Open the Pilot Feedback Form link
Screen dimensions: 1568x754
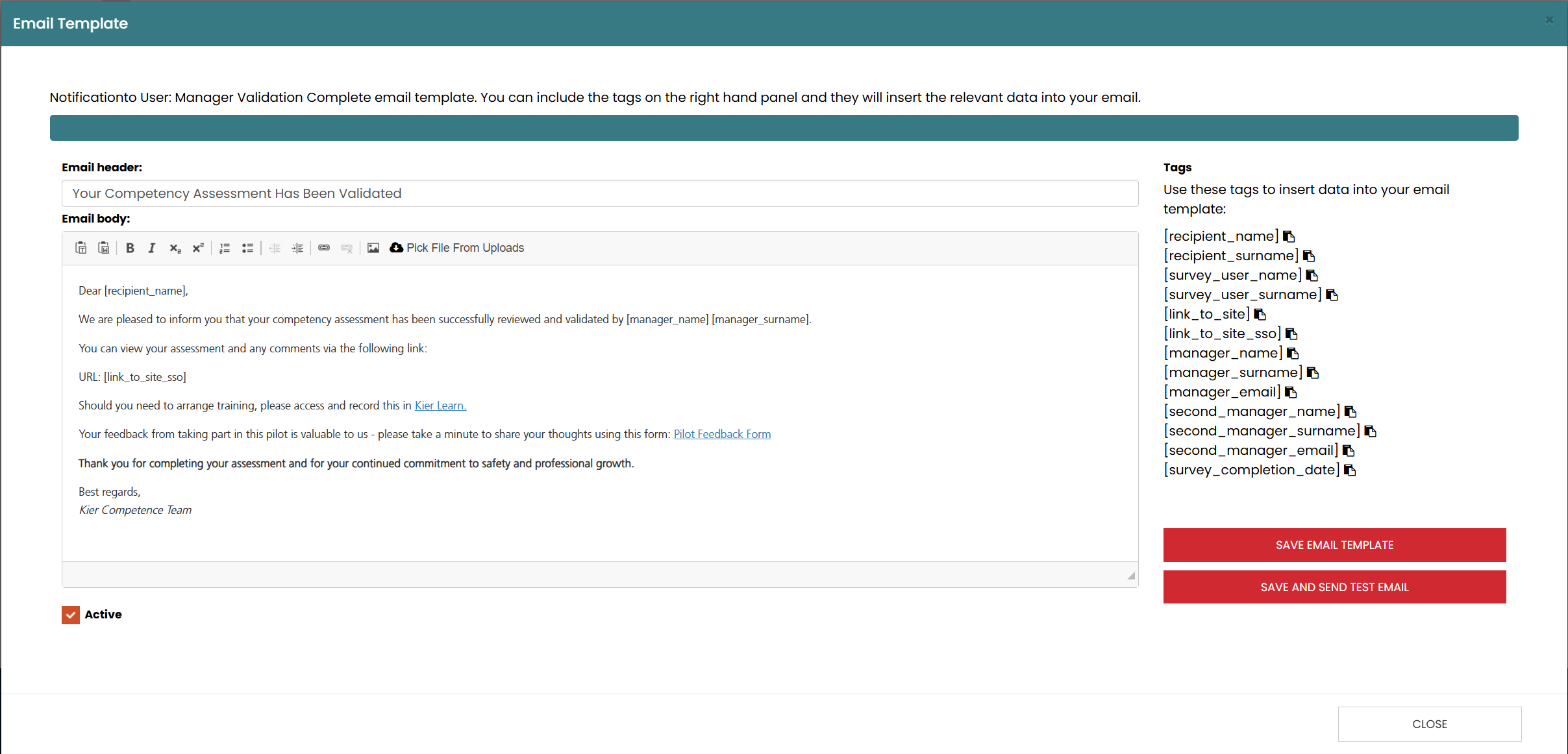pos(722,434)
